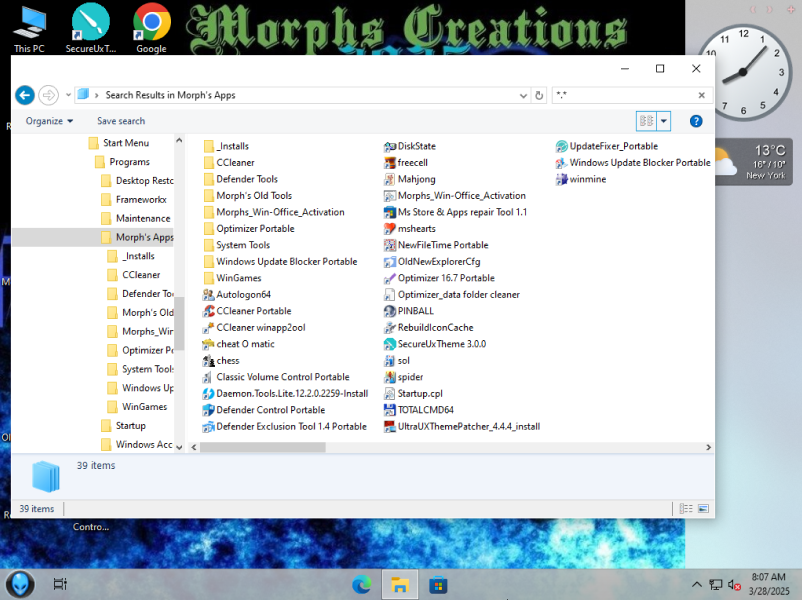
Task: Click the horizontal scrollbar right arrow
Action: (x=708, y=448)
